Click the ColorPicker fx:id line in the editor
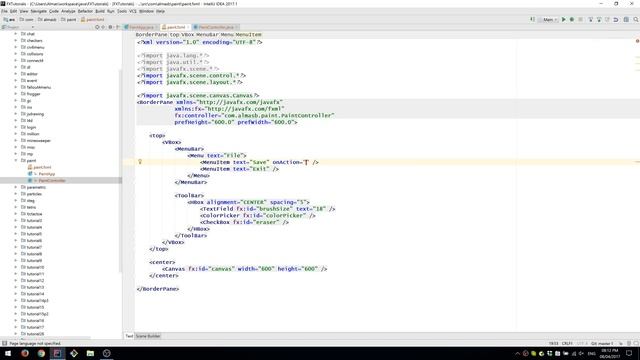 (x=258, y=216)
